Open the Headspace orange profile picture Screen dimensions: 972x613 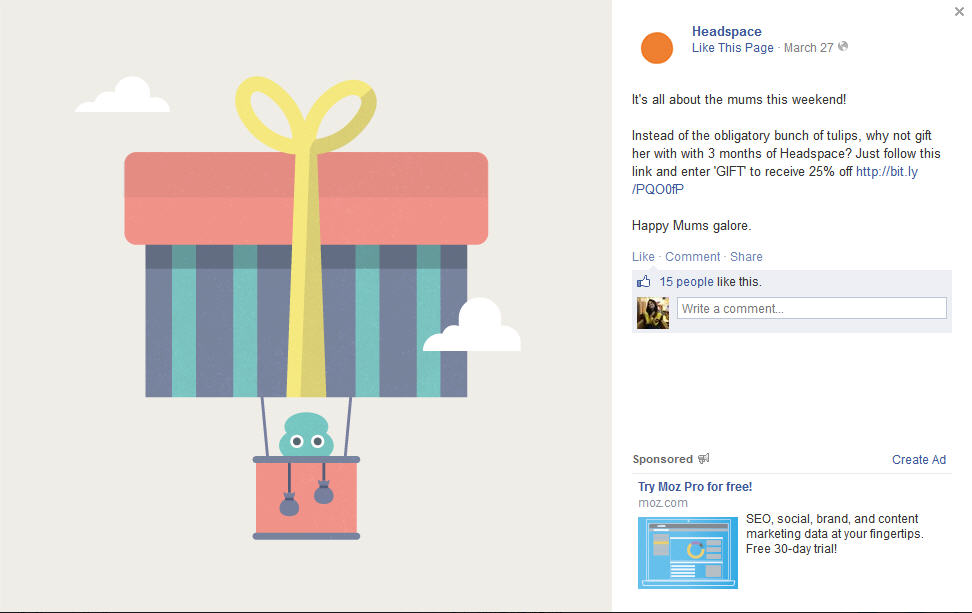click(x=656, y=48)
